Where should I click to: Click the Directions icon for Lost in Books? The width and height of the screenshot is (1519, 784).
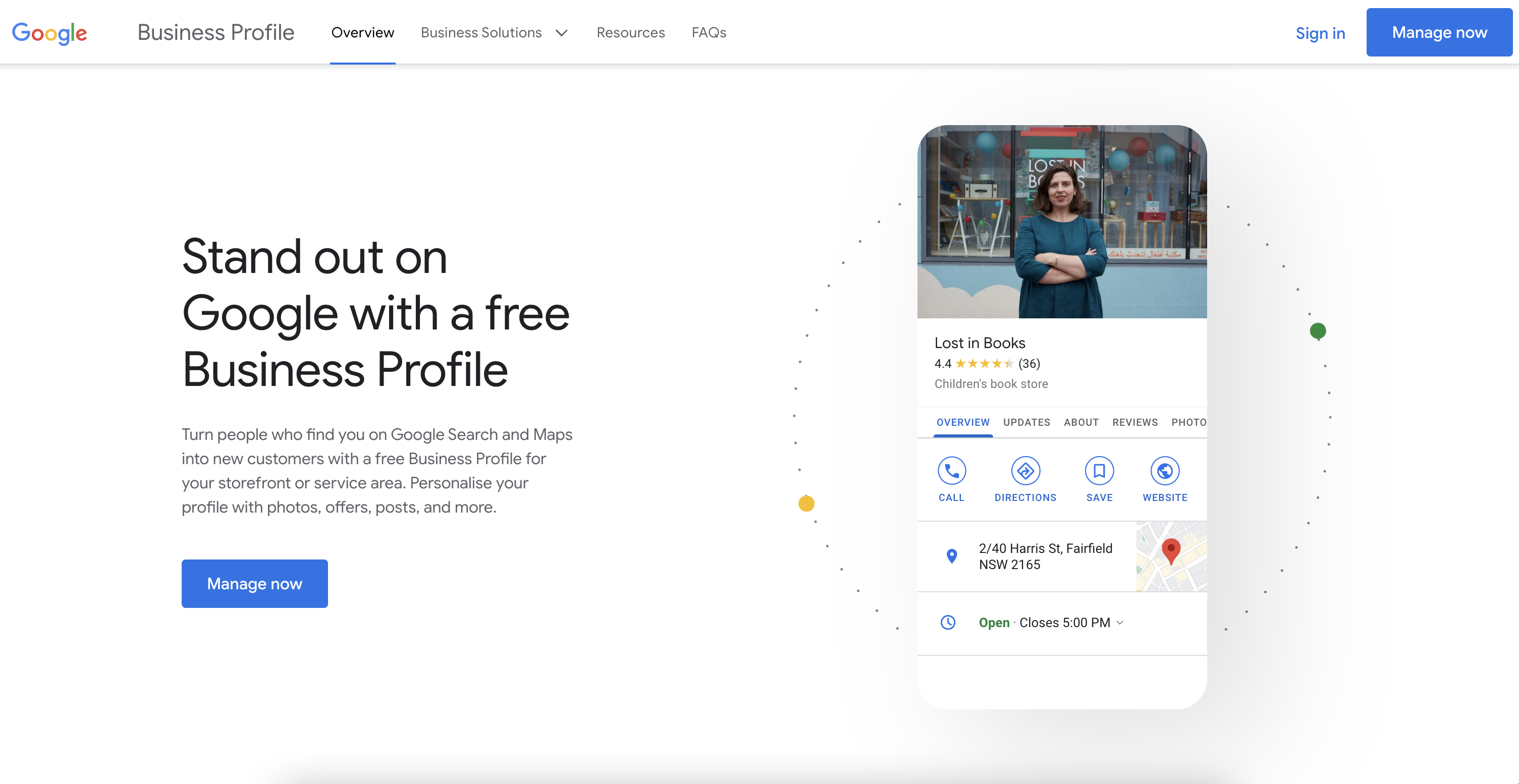tap(1025, 472)
